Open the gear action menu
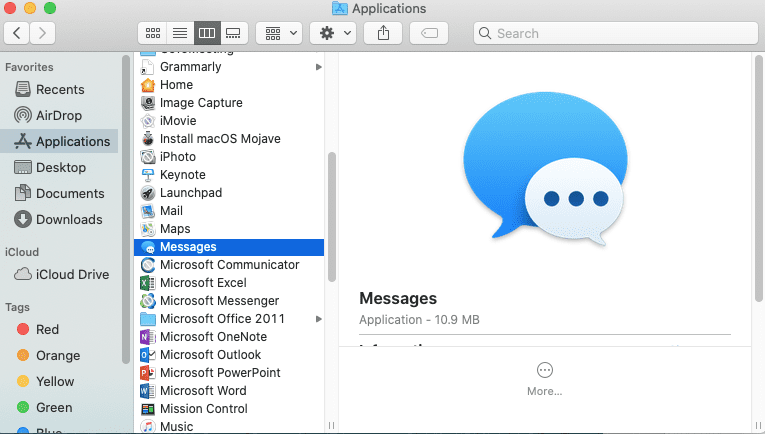The image size is (765, 434). click(333, 33)
